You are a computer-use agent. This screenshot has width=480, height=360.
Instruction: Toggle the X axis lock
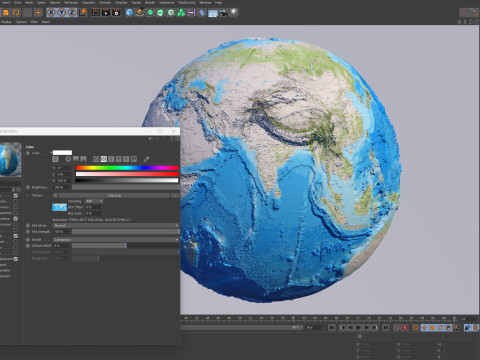click(x=51, y=13)
